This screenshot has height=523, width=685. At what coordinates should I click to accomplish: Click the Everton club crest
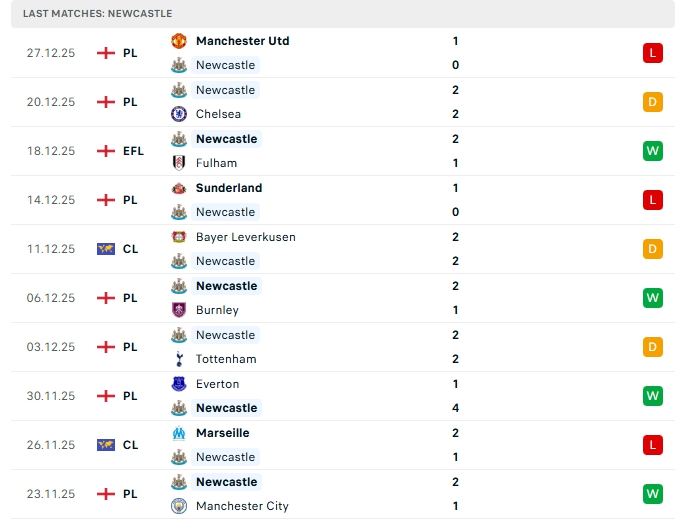[179, 384]
